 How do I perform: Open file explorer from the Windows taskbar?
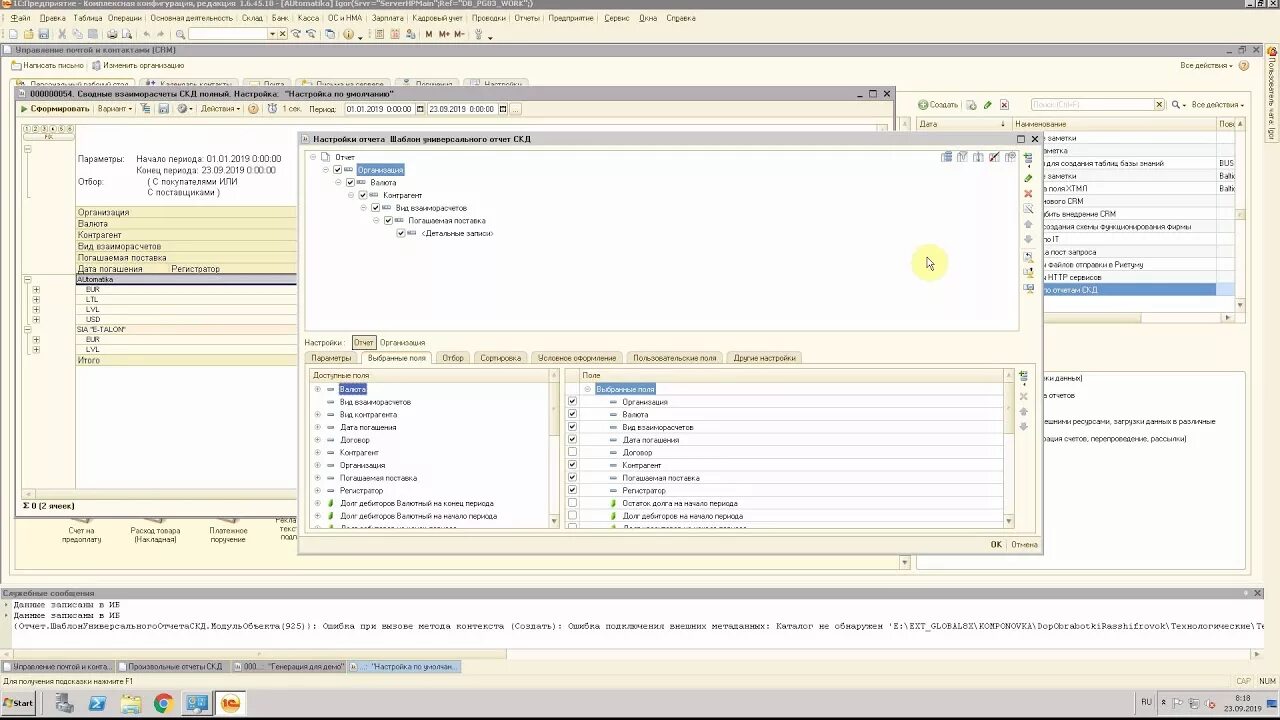click(130, 704)
